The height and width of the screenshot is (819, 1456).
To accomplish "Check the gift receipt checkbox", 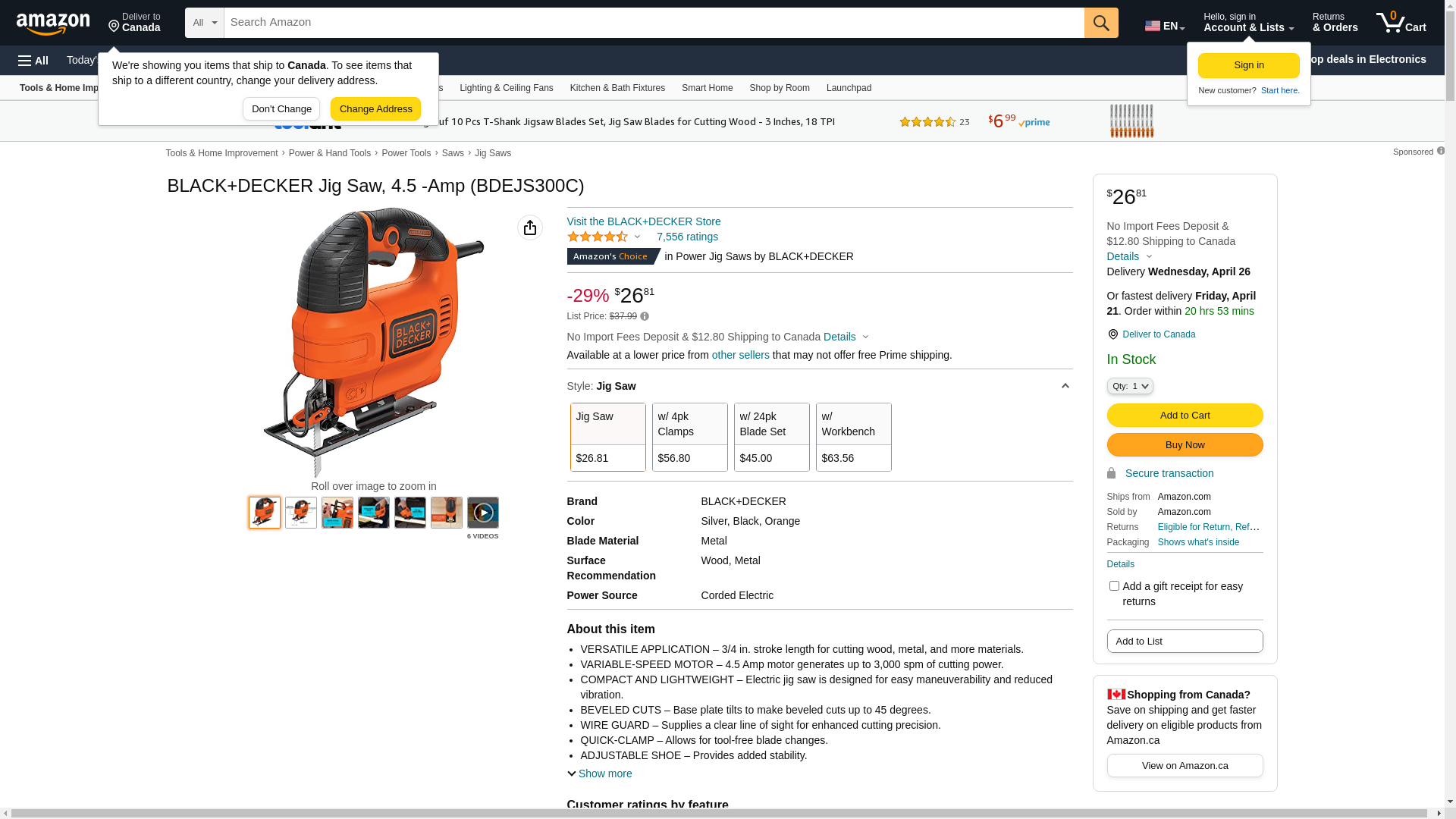I will (1113, 585).
